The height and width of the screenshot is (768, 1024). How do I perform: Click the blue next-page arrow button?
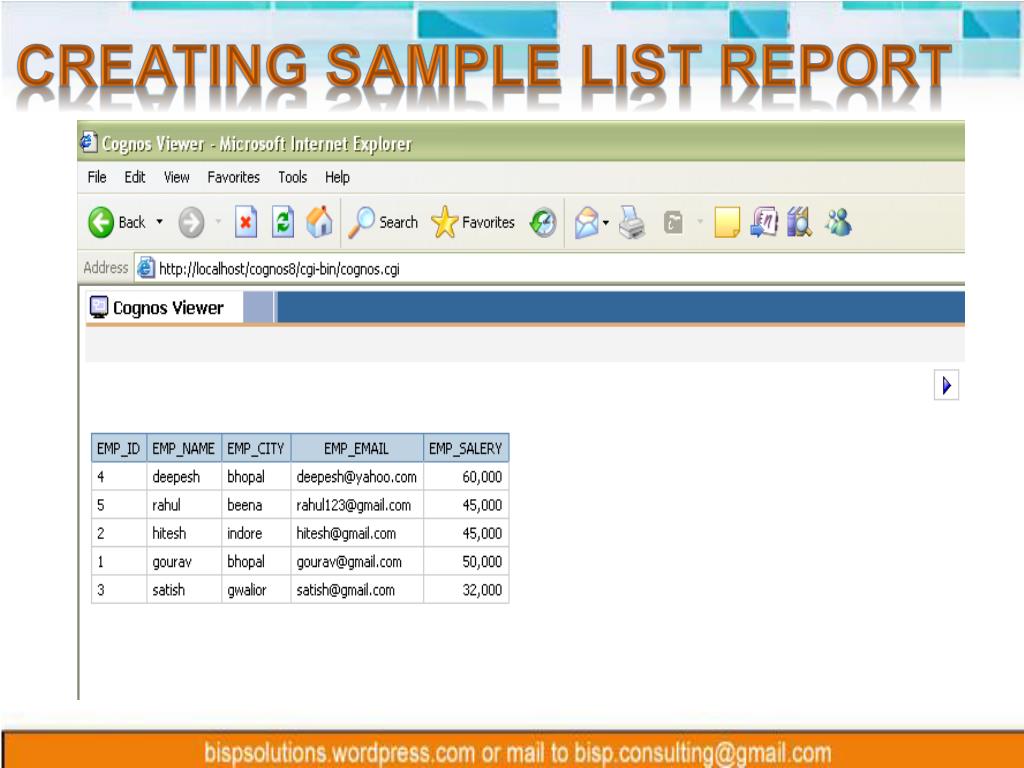point(946,385)
